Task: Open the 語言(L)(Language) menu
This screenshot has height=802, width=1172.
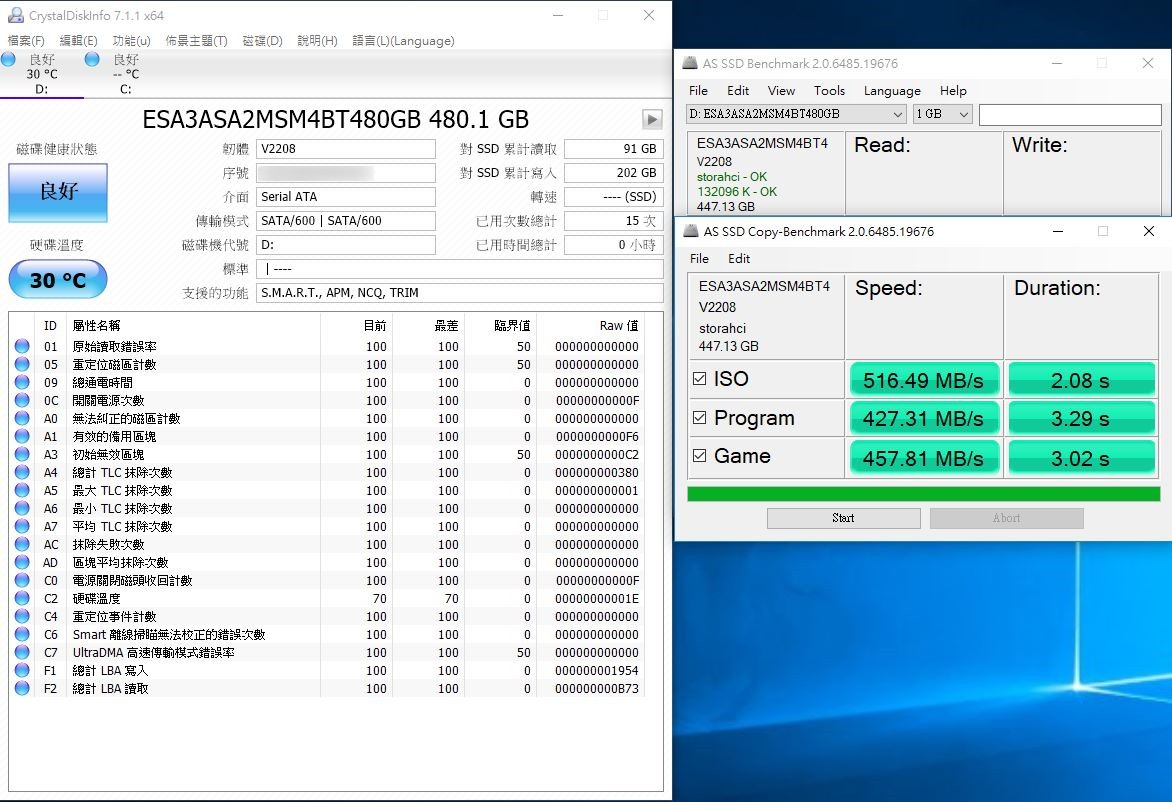Action: 404,40
